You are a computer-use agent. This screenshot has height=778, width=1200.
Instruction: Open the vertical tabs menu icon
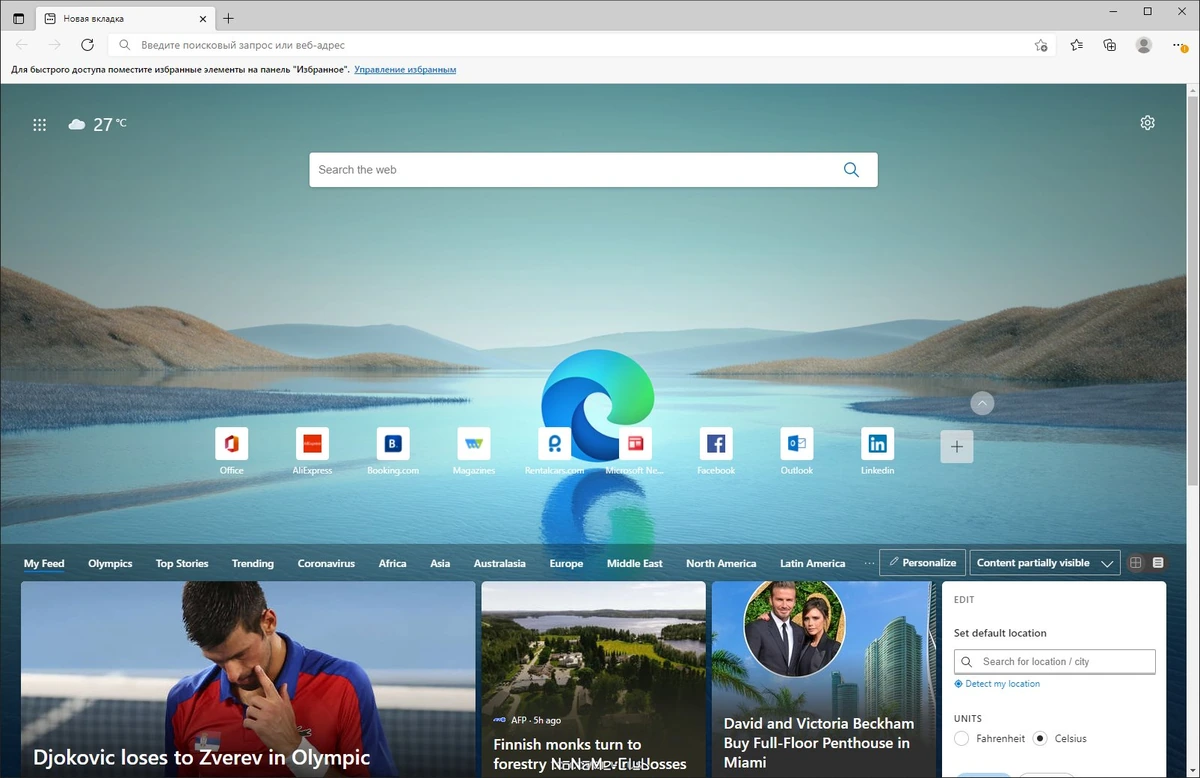(18, 18)
